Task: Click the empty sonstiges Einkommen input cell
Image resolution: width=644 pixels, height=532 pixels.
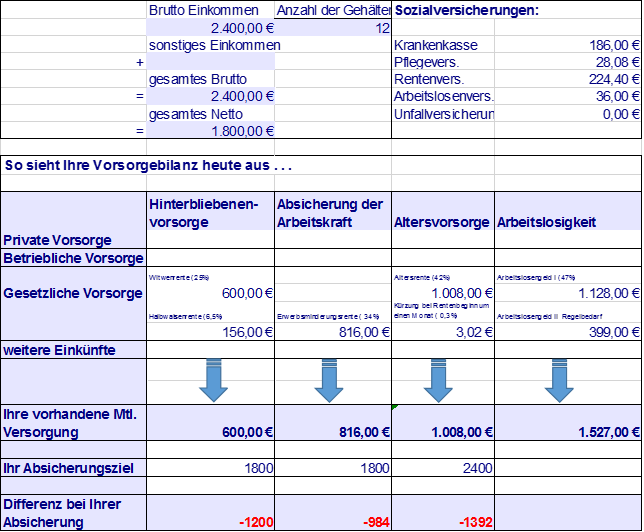Action: (210, 62)
